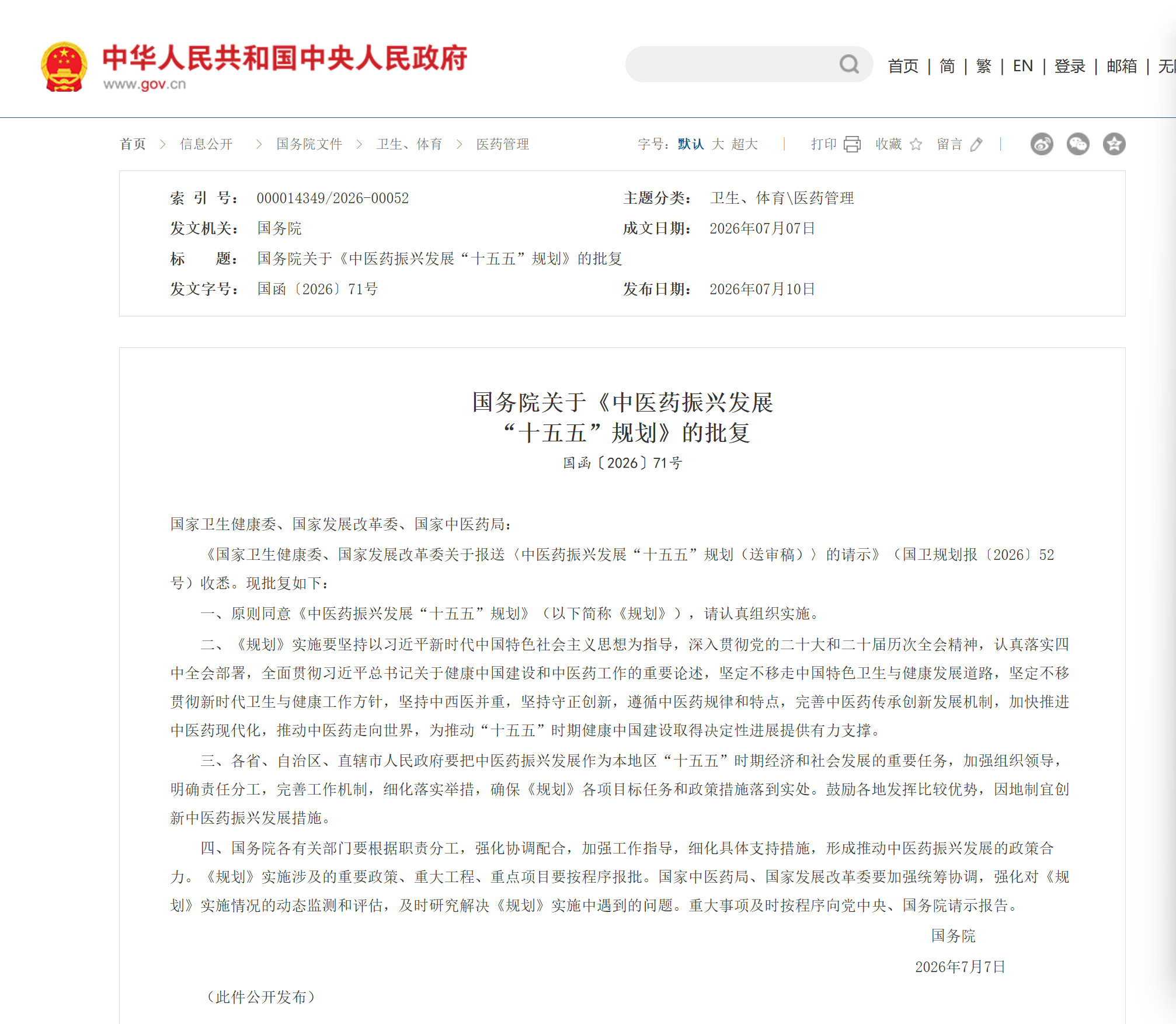
Task: Click the printer icon
Action: (852, 144)
